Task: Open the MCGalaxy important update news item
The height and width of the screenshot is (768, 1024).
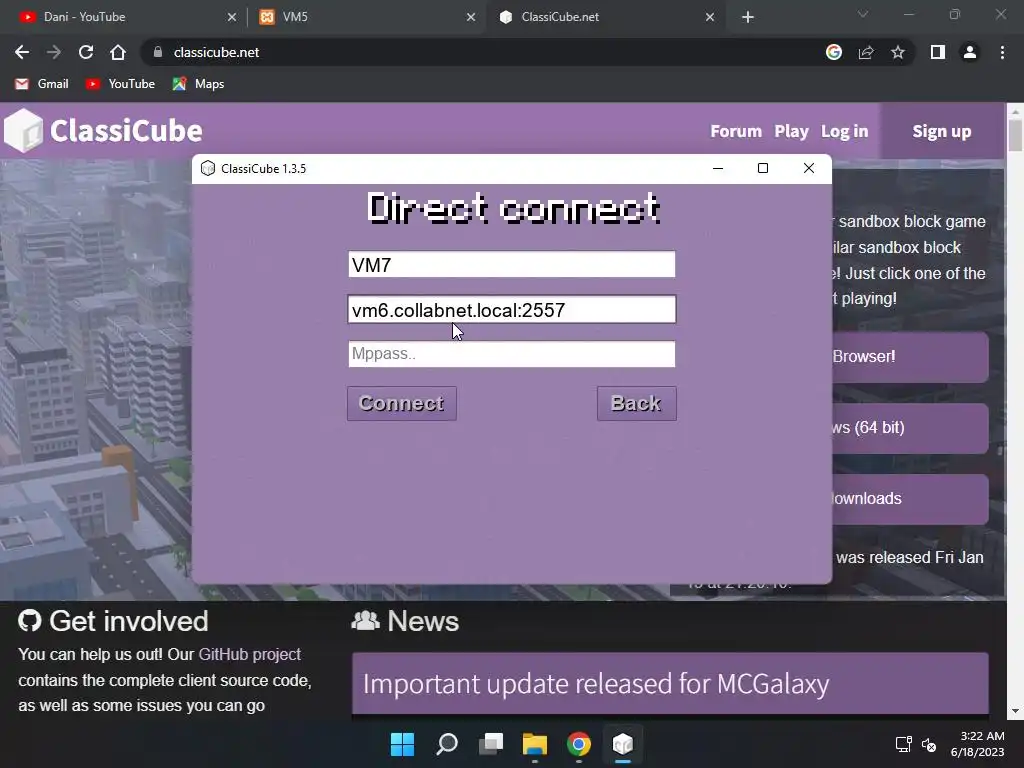Action: pyautogui.click(x=670, y=684)
